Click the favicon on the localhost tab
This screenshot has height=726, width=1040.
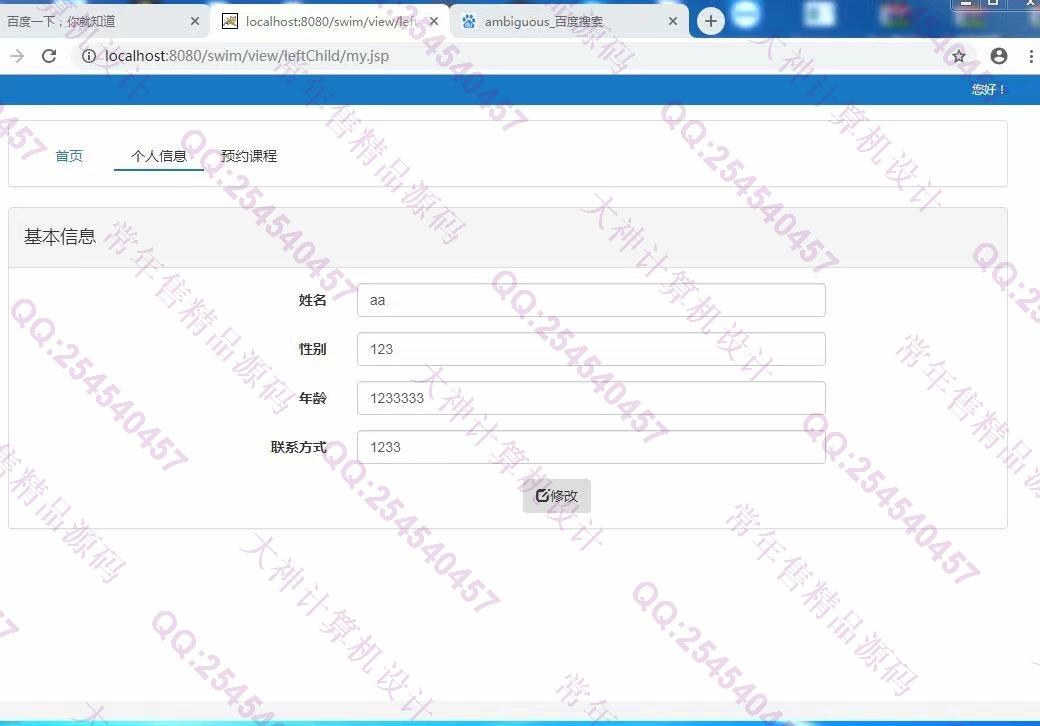pos(229,21)
